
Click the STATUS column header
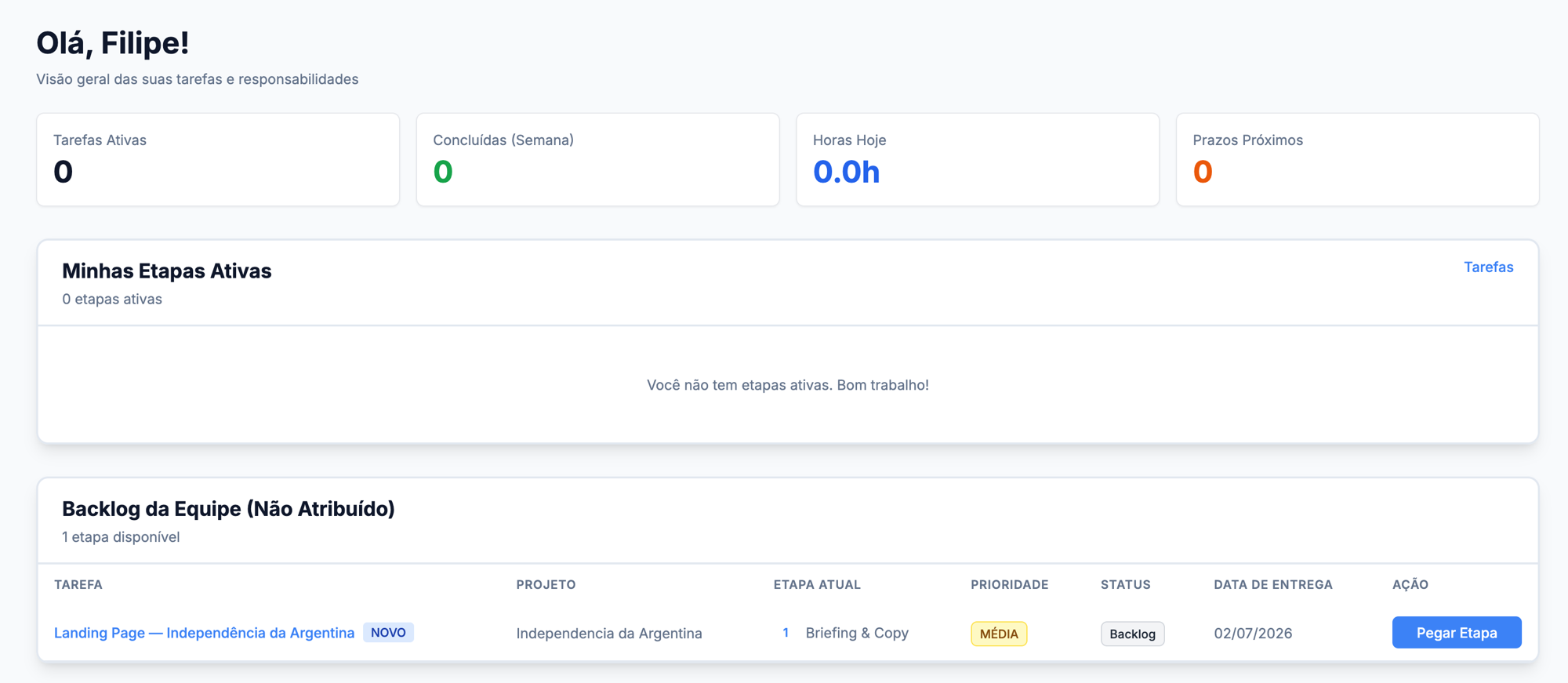click(1125, 585)
